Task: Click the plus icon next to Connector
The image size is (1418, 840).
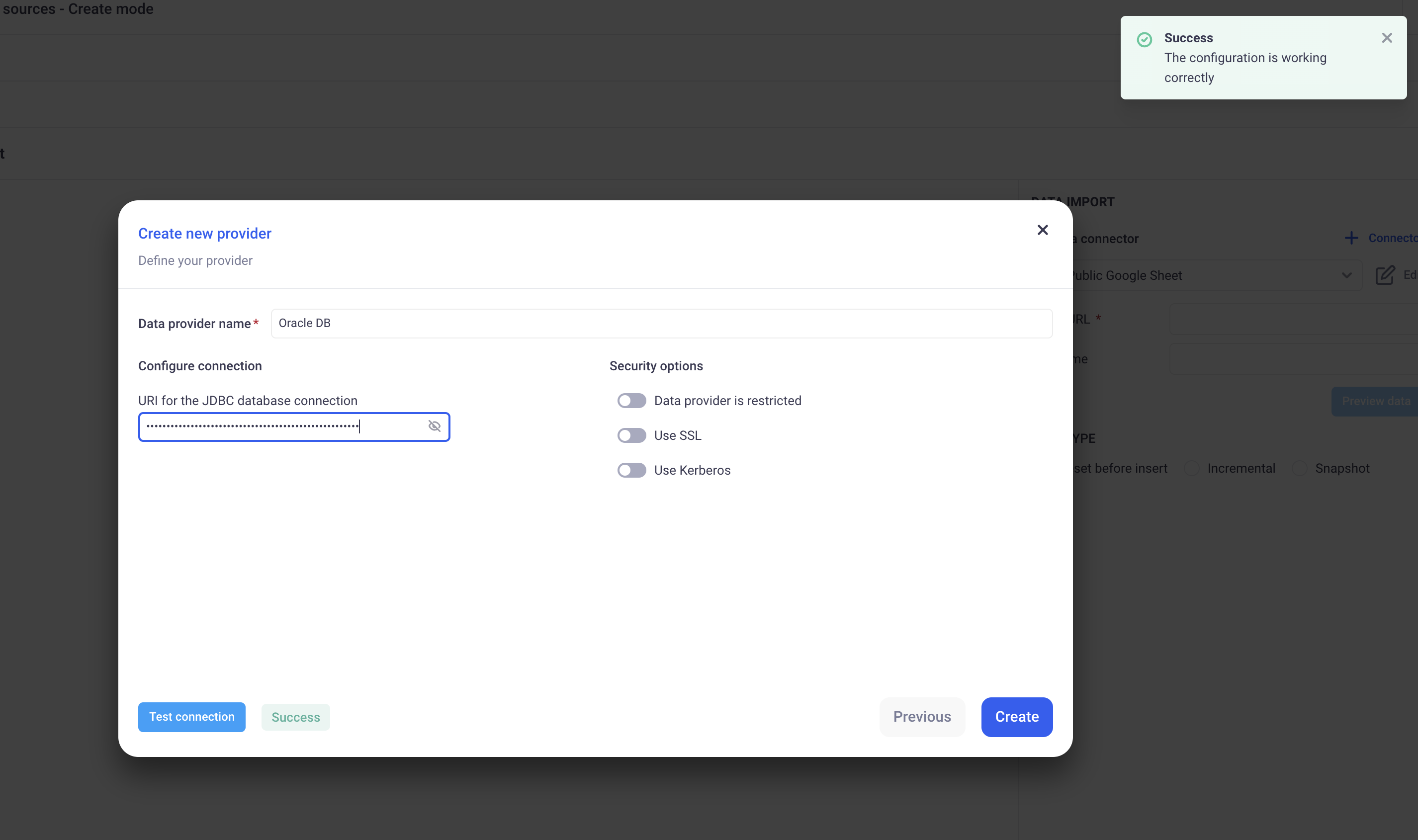Action: point(1351,238)
